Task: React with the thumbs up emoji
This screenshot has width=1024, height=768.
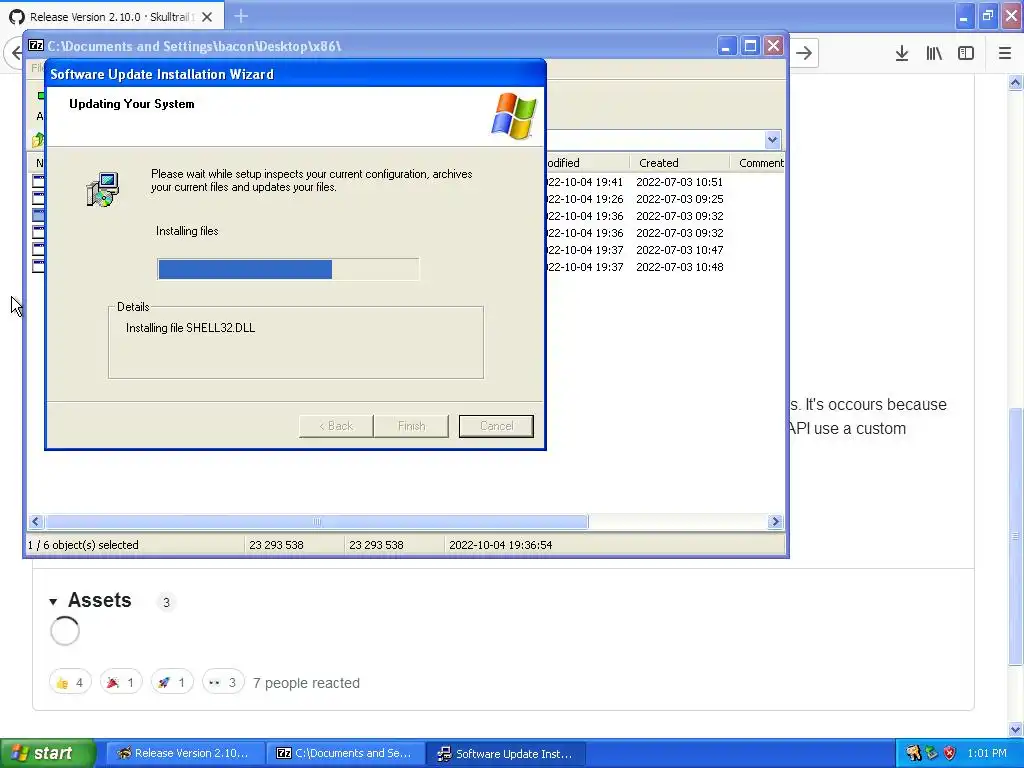Action: click(x=70, y=682)
